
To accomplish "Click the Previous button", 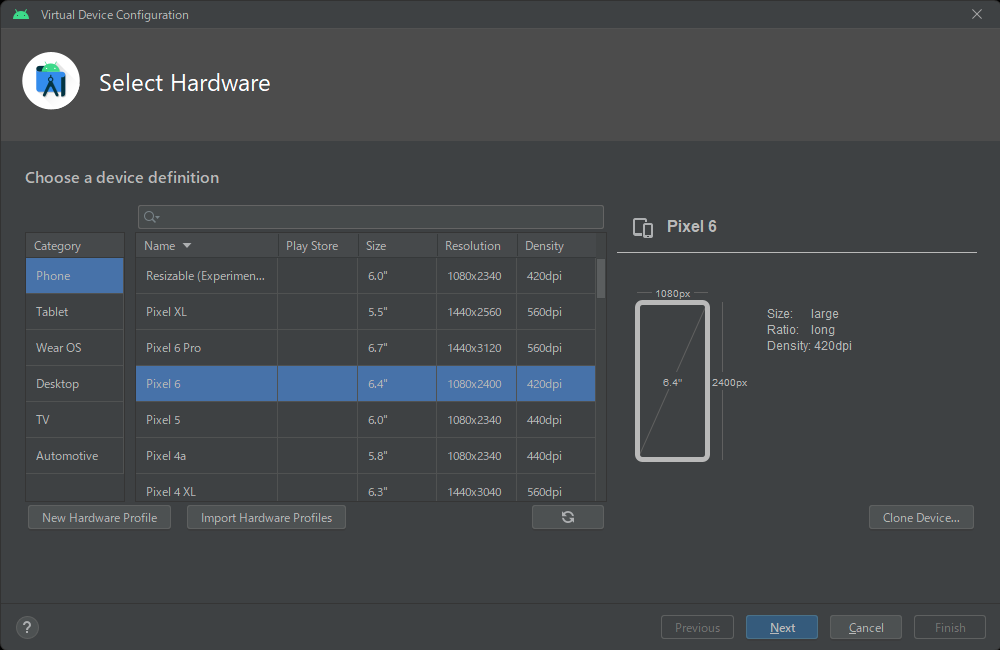I will click(x=697, y=628).
